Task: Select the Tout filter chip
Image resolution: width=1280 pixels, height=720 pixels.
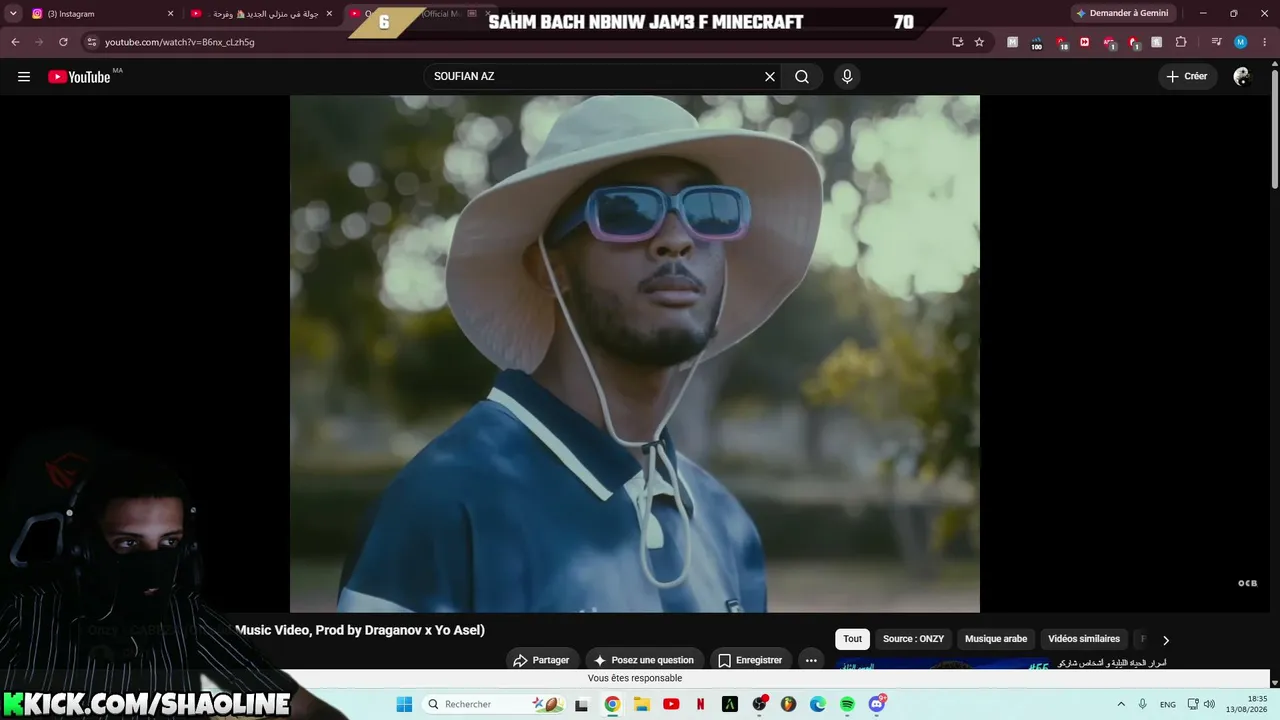Action: [852, 639]
